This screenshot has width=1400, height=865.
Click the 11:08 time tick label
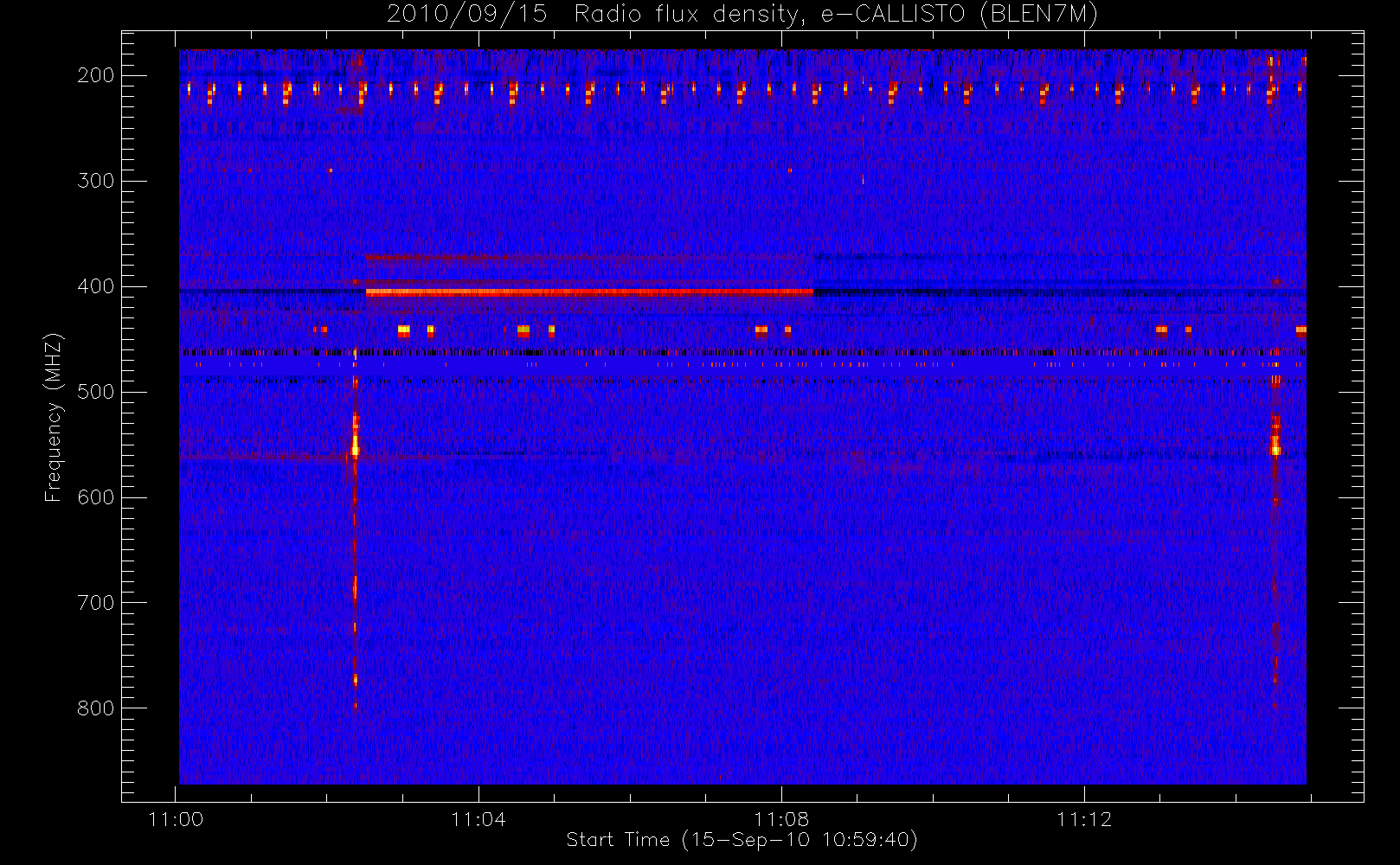[781, 819]
